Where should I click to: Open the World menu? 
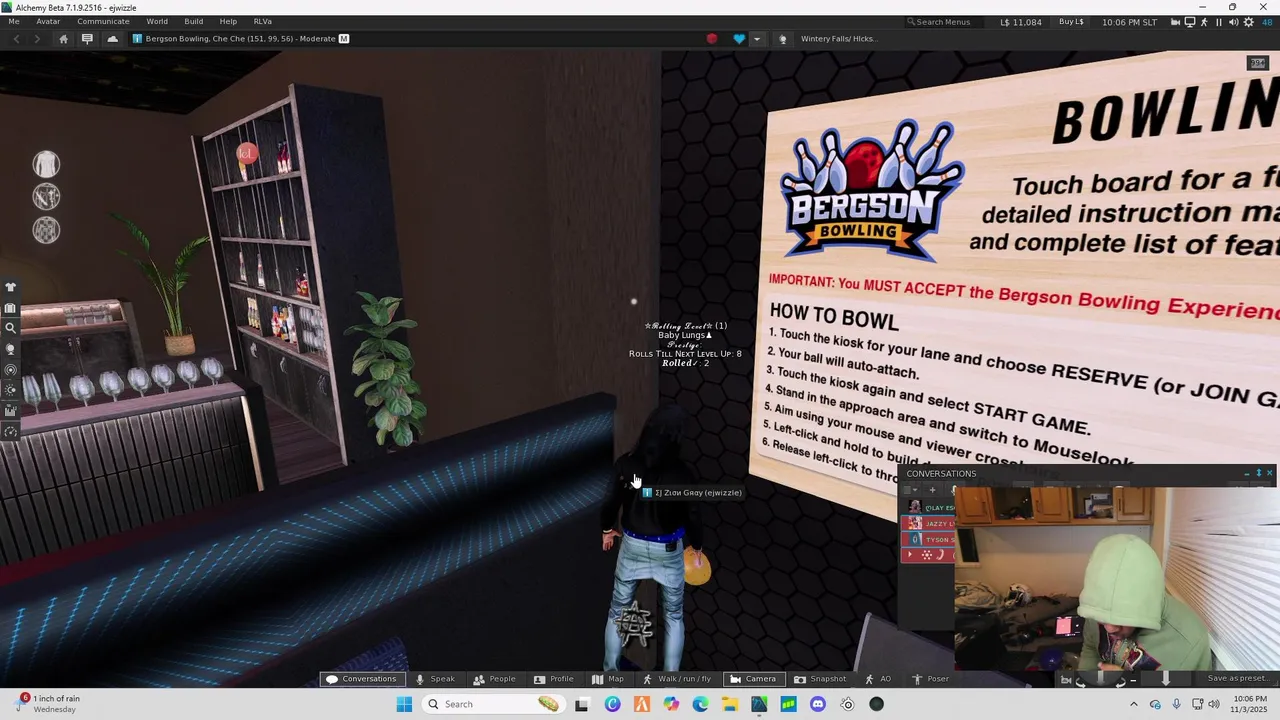[x=157, y=21]
